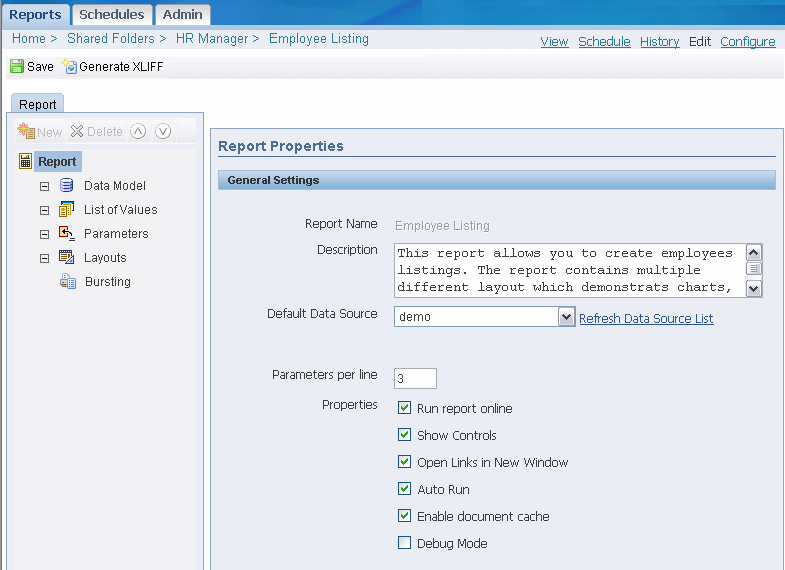Image resolution: width=785 pixels, height=570 pixels.
Task: Click the Layouts icon in tree
Action: pyautogui.click(x=67, y=257)
